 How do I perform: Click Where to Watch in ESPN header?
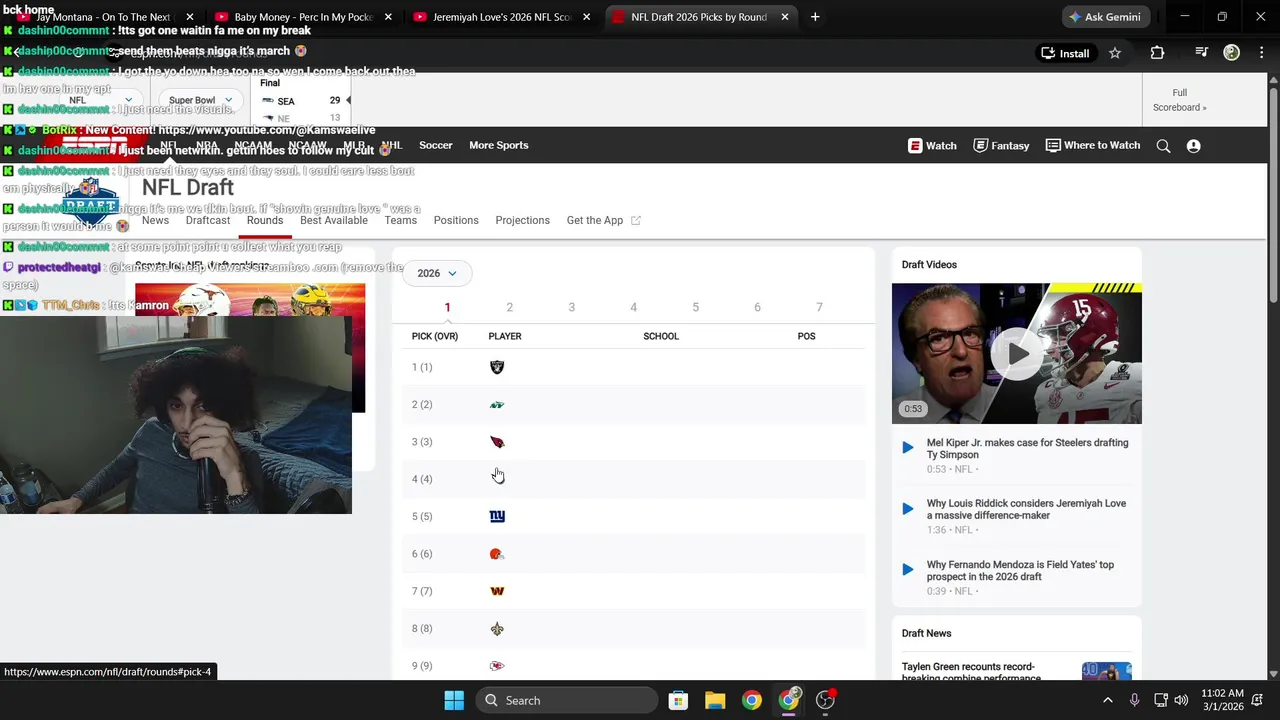pyautogui.click(x=1092, y=145)
